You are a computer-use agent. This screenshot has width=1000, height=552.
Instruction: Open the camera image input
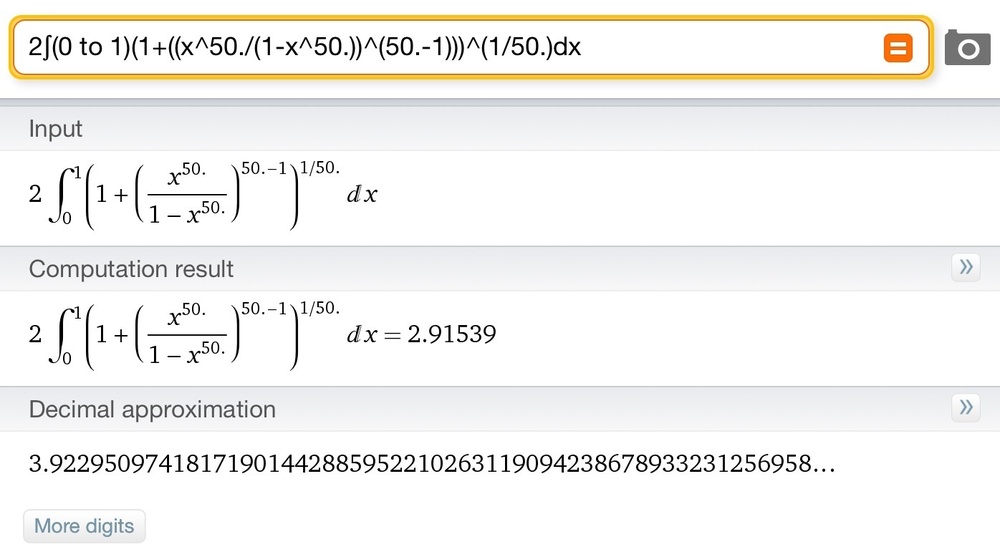pos(967,47)
